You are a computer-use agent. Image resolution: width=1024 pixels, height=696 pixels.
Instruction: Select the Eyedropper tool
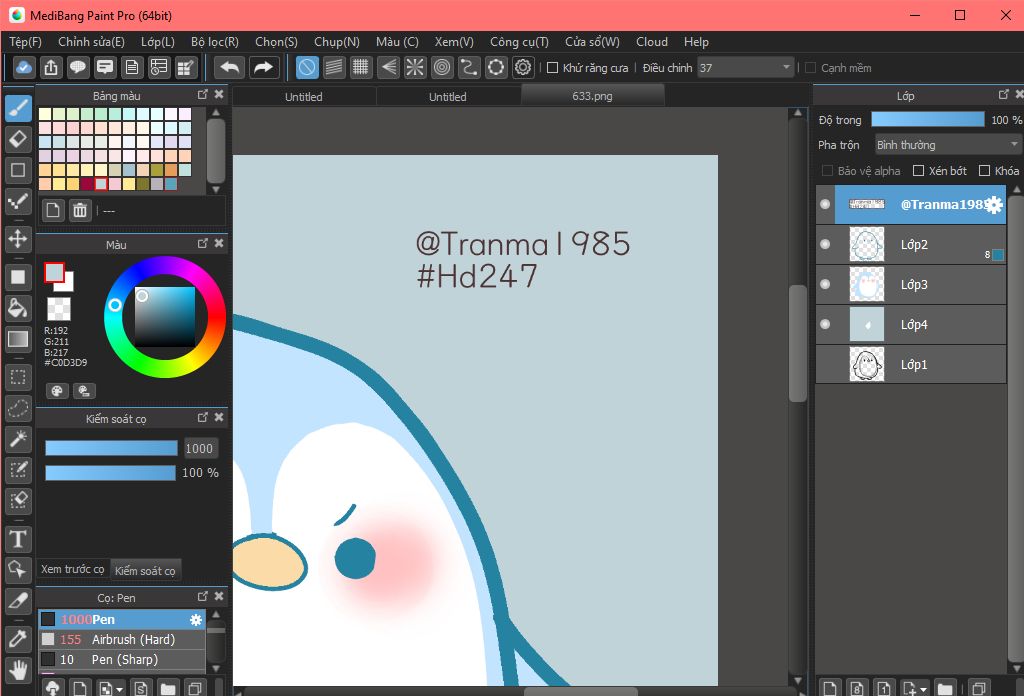pos(18,639)
